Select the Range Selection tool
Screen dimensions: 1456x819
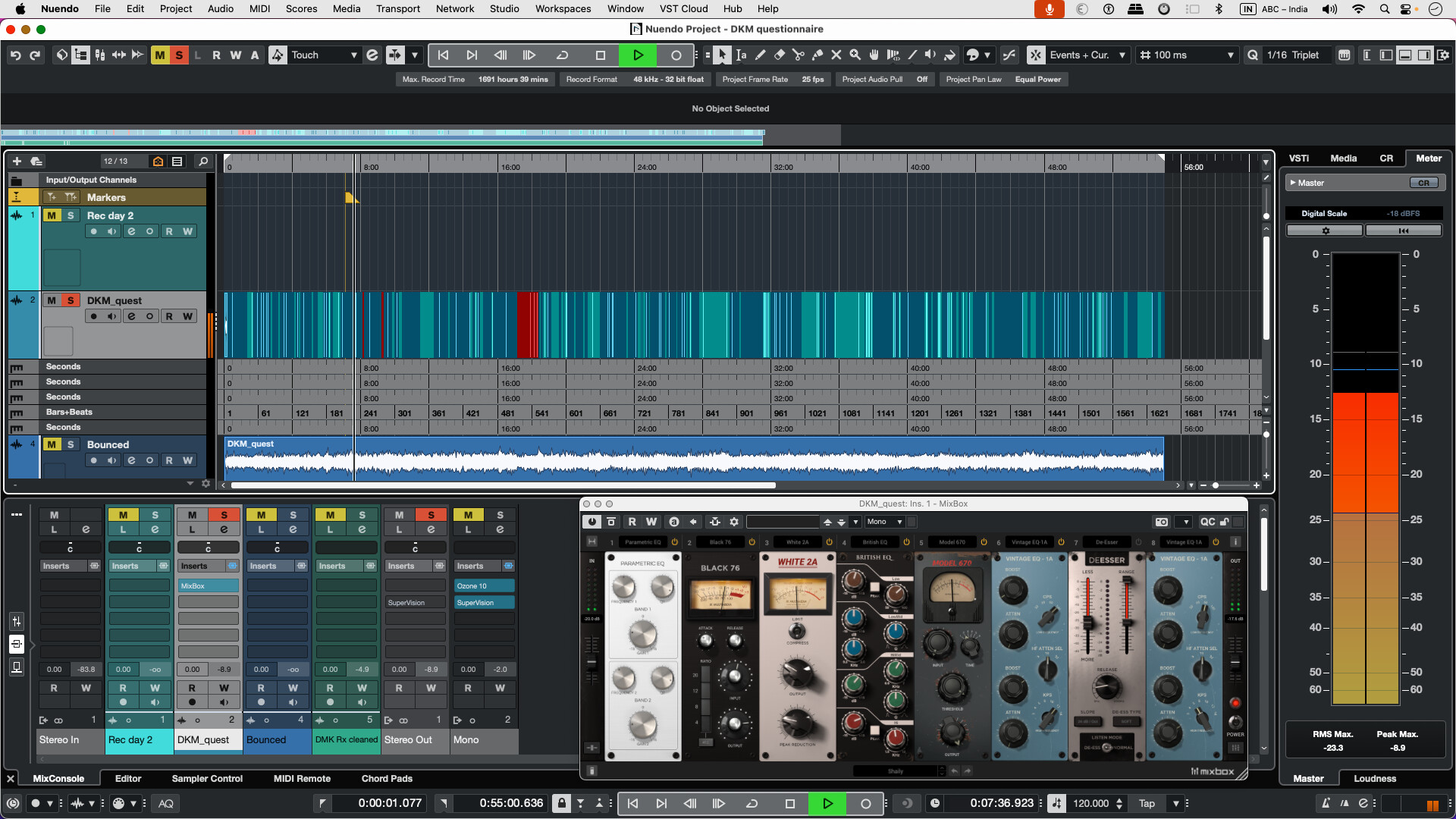point(741,55)
